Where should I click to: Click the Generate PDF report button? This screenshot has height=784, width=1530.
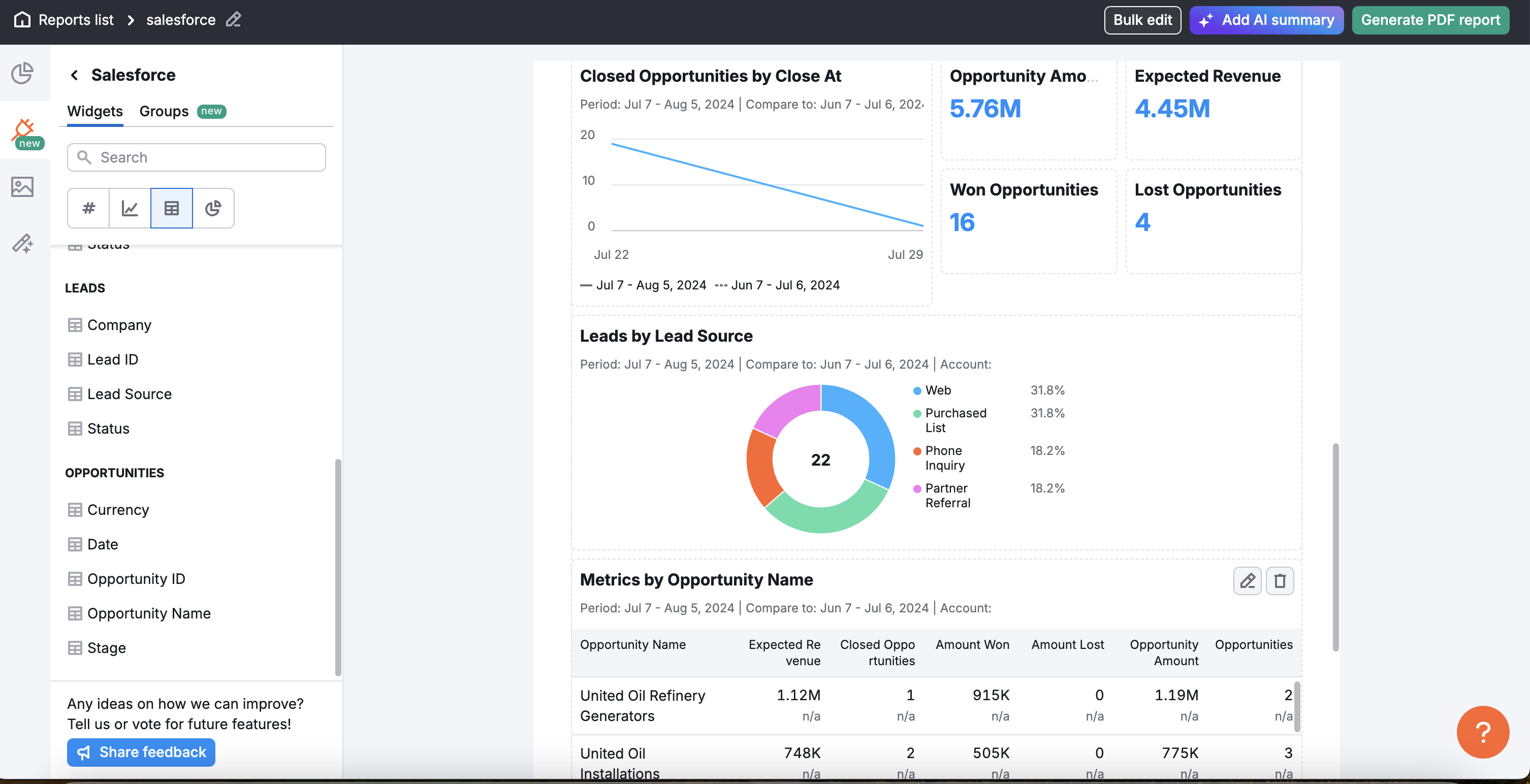pyautogui.click(x=1430, y=20)
